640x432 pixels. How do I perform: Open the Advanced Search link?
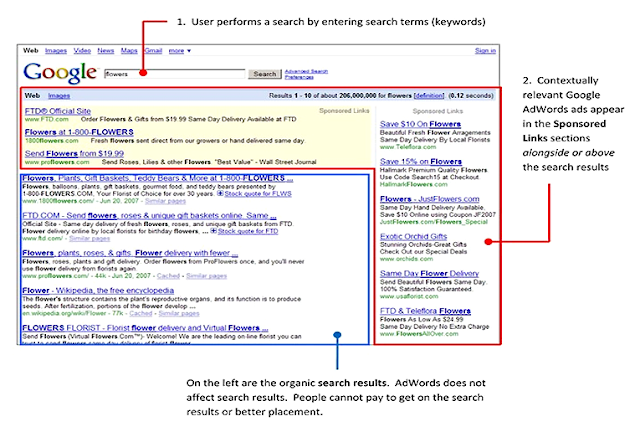[306, 71]
